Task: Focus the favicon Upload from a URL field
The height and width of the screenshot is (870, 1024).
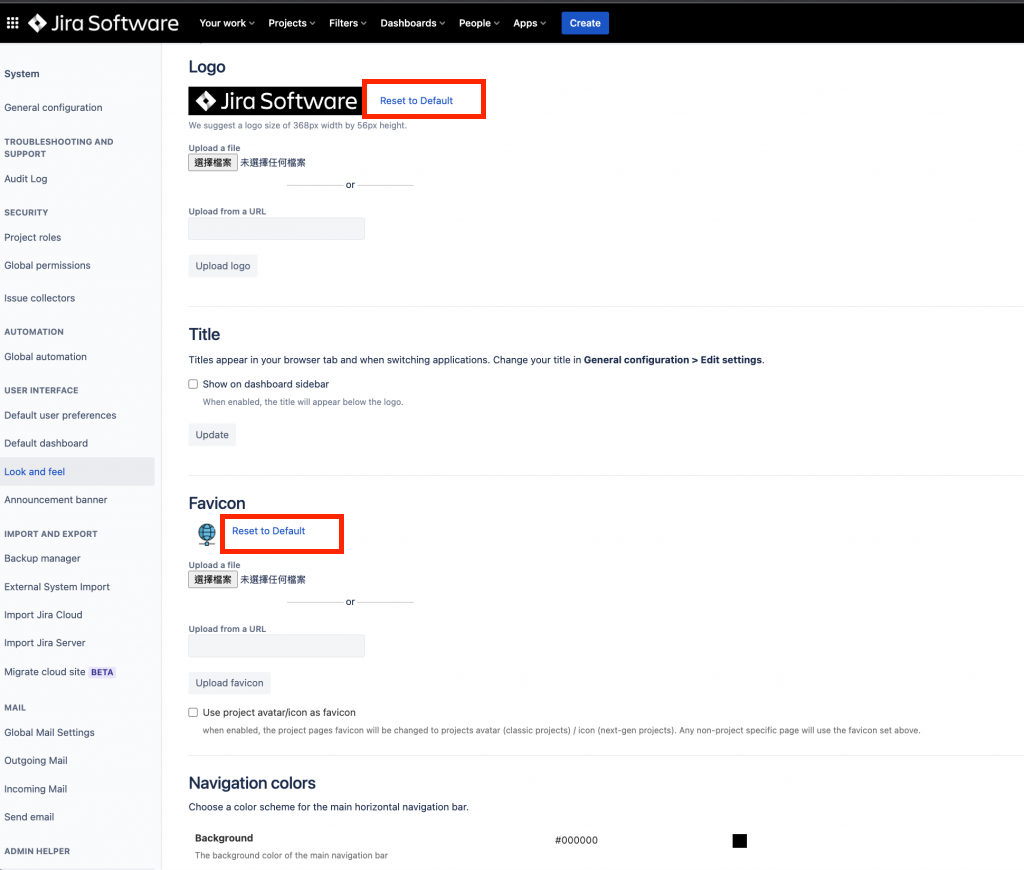Action: 276,646
